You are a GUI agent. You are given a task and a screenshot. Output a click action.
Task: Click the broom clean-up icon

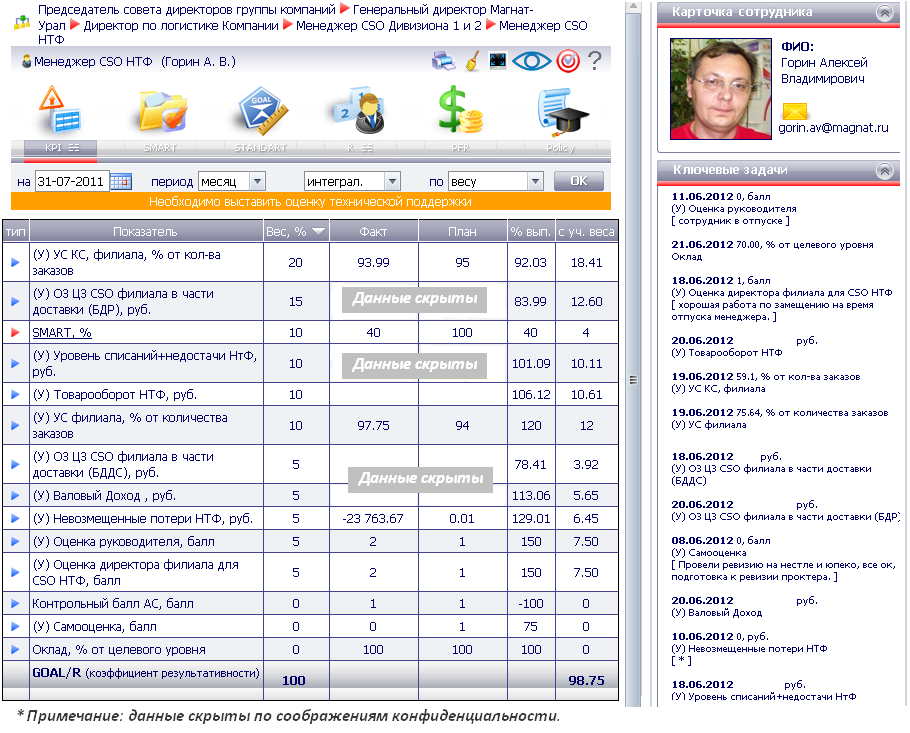[473, 61]
